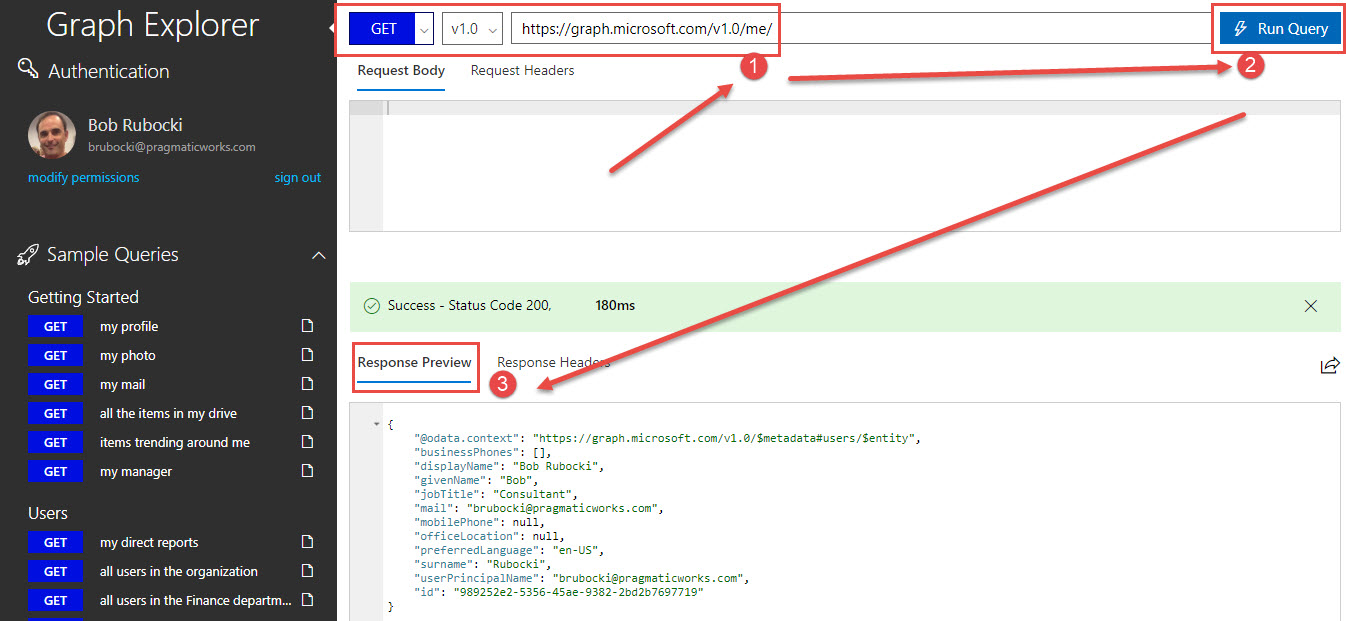Collapse the JSON response root node
The height and width of the screenshot is (621, 1346).
click(x=377, y=423)
